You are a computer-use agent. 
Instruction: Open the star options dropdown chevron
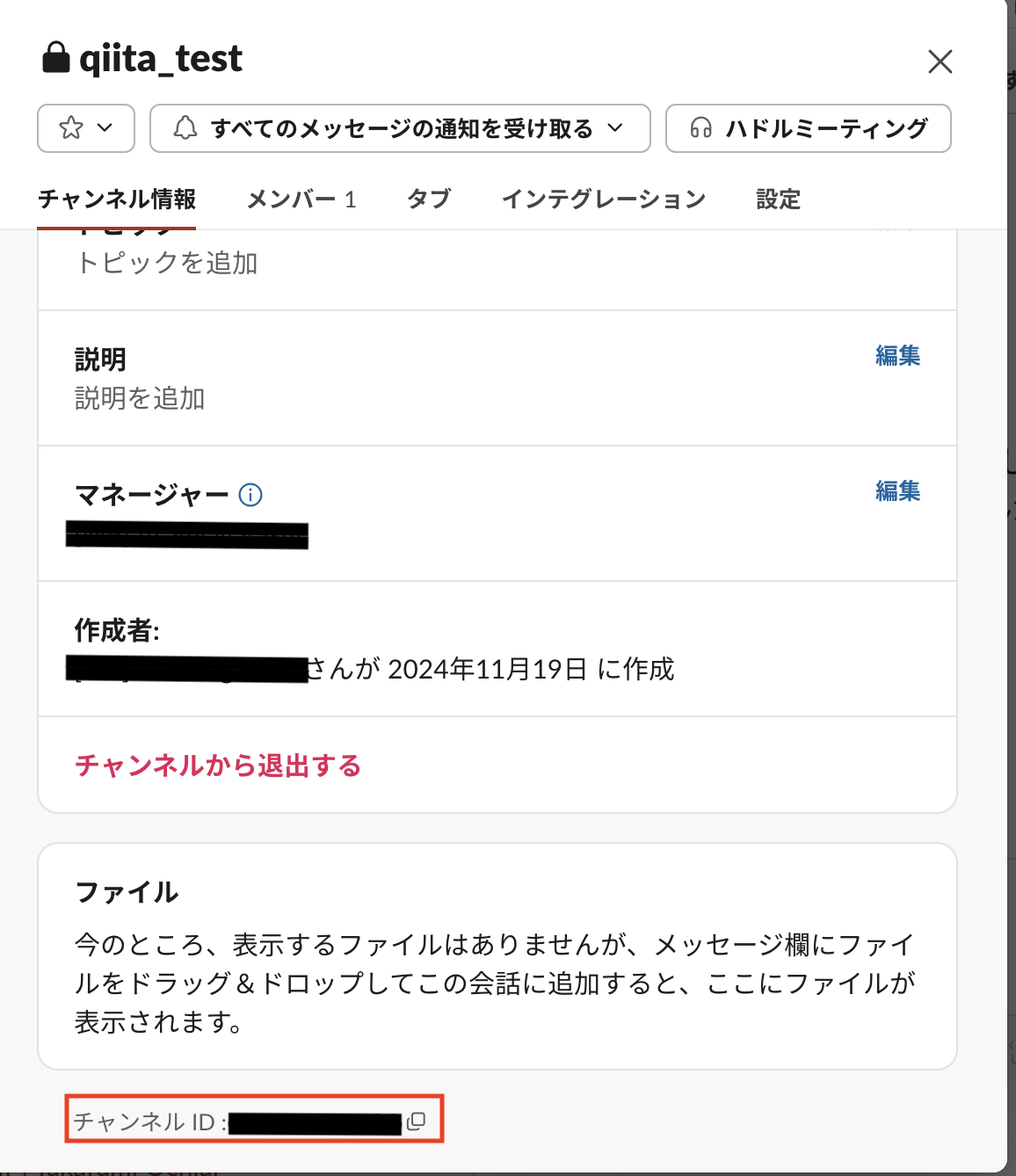(x=103, y=128)
